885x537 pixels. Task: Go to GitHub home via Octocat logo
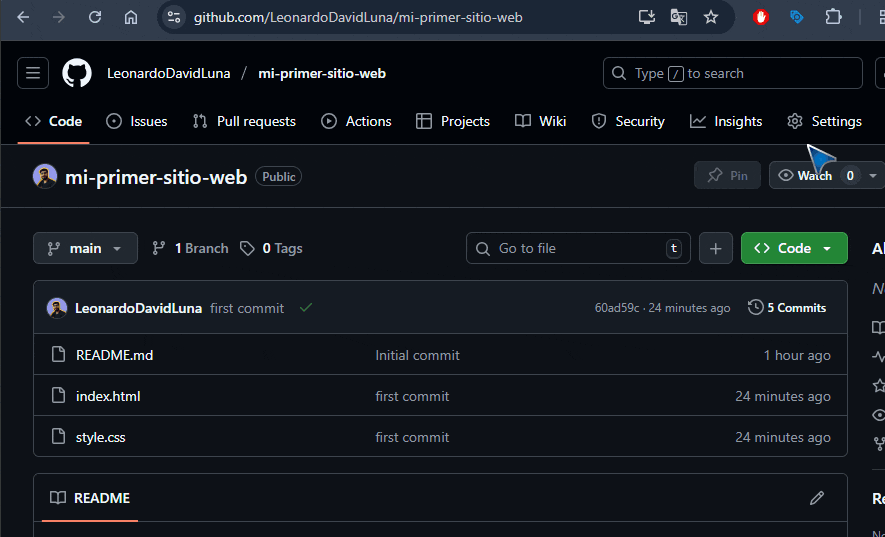[77, 73]
